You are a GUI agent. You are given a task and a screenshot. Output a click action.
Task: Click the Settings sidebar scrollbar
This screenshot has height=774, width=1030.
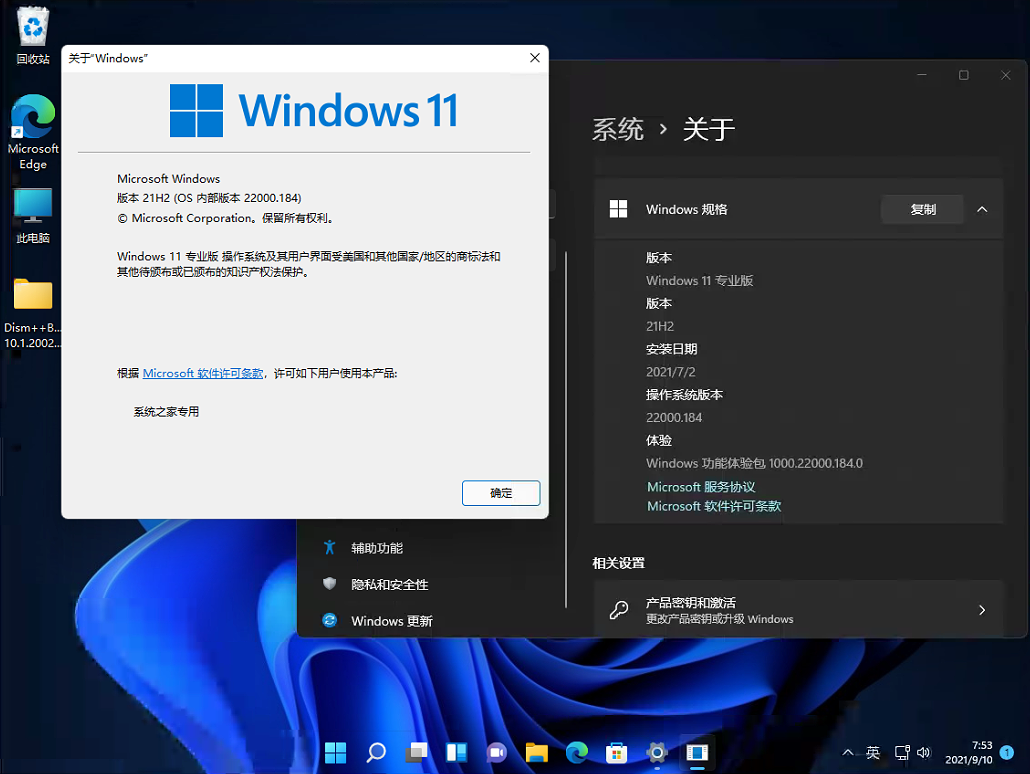pyautogui.click(x=566, y=430)
